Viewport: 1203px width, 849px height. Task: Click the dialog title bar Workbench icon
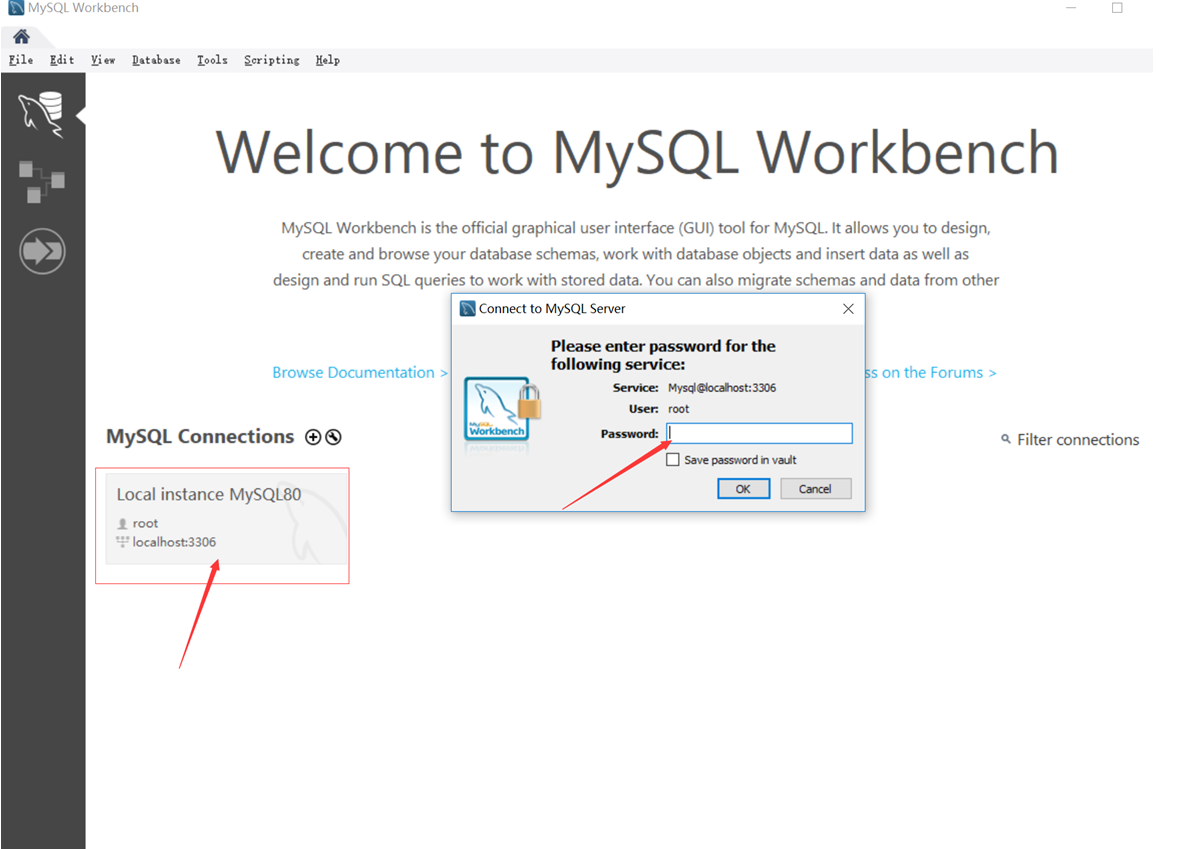click(x=467, y=309)
